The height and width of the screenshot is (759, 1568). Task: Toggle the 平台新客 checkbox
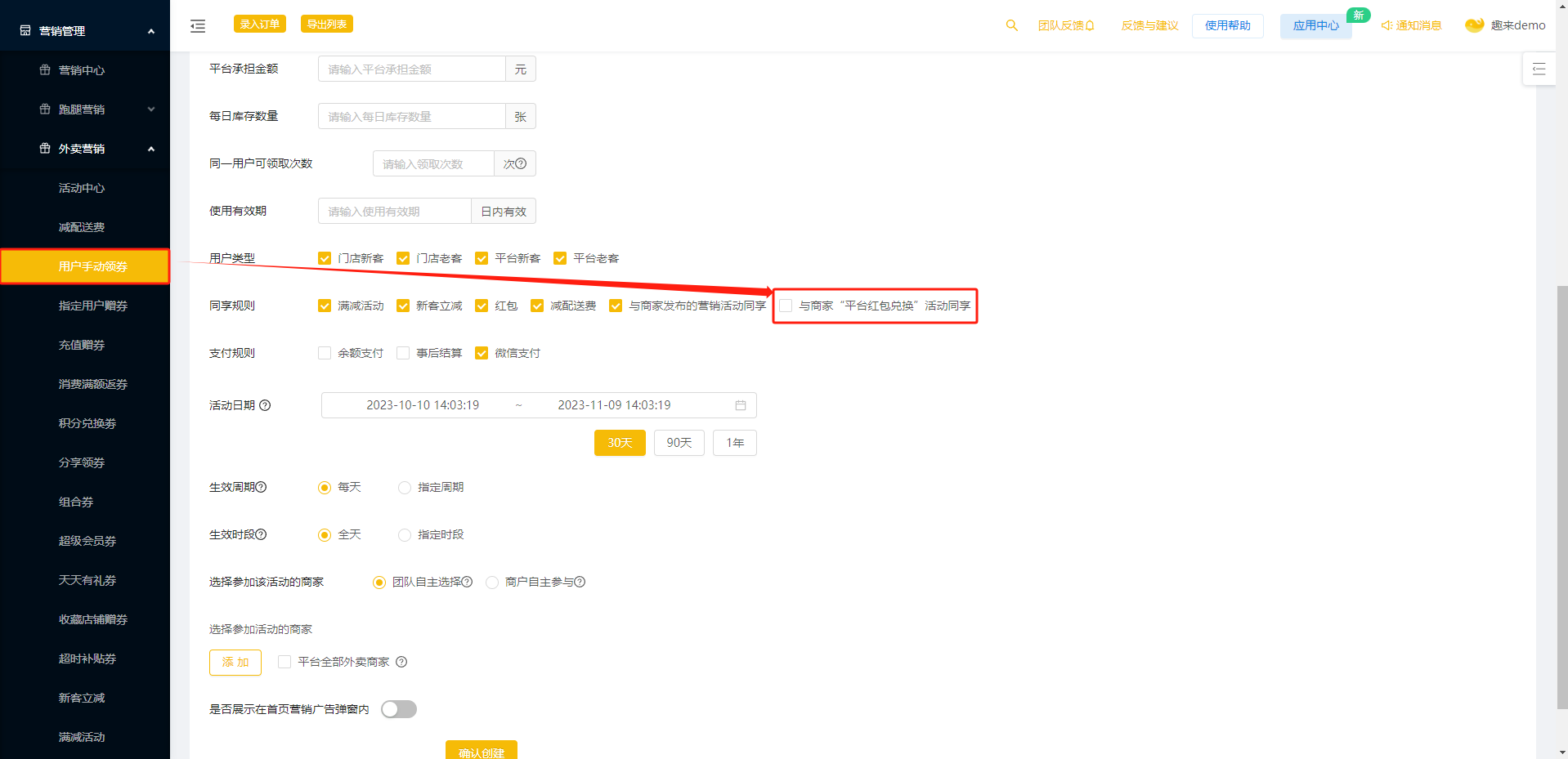(x=482, y=258)
